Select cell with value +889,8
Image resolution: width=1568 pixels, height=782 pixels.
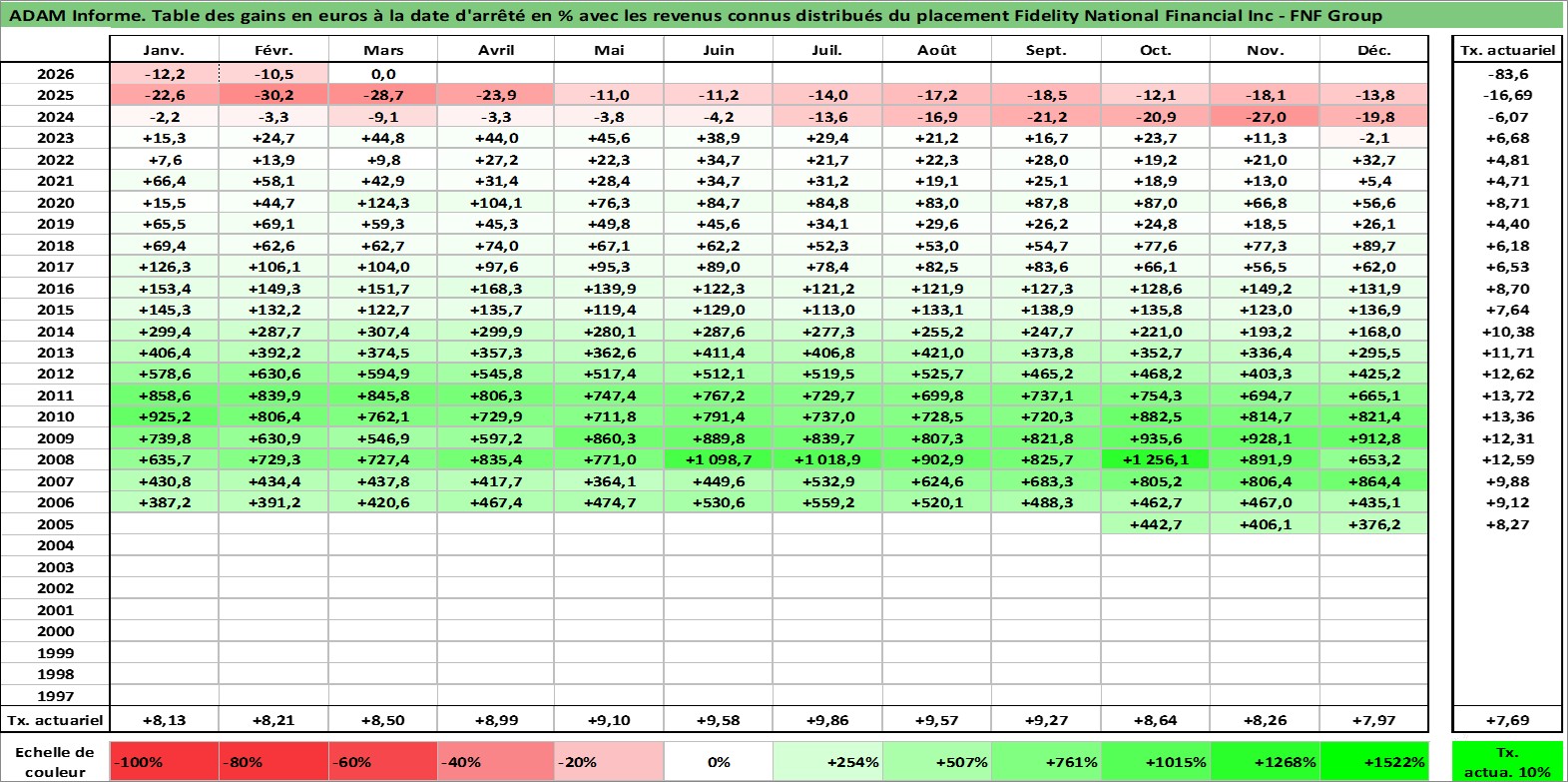coord(719,438)
